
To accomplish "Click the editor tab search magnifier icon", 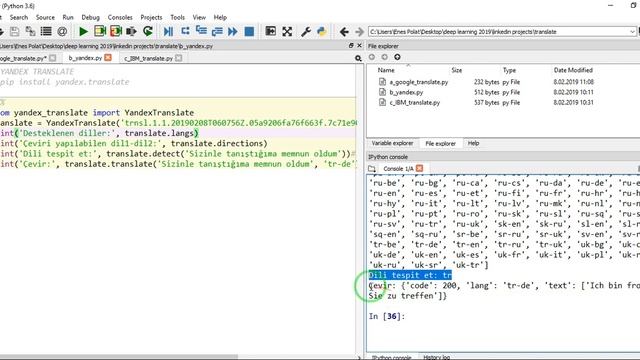I will coord(358,58).
